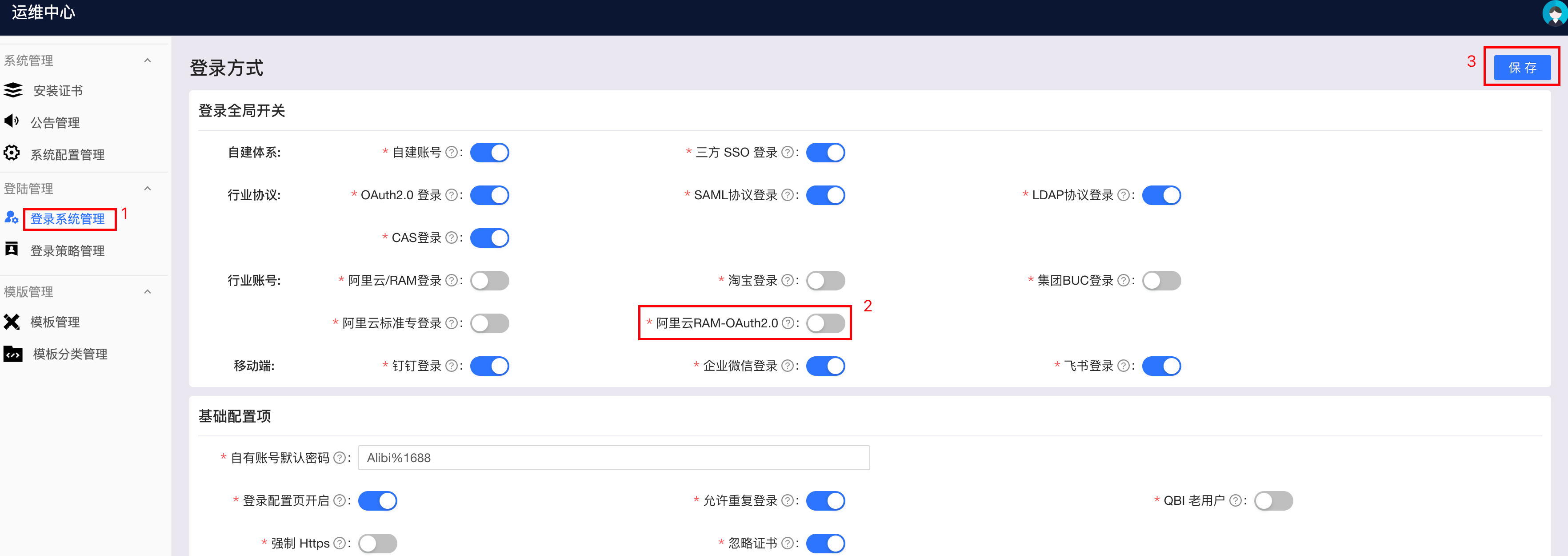Click help icon next to QBI 老用户

[x=1236, y=500]
